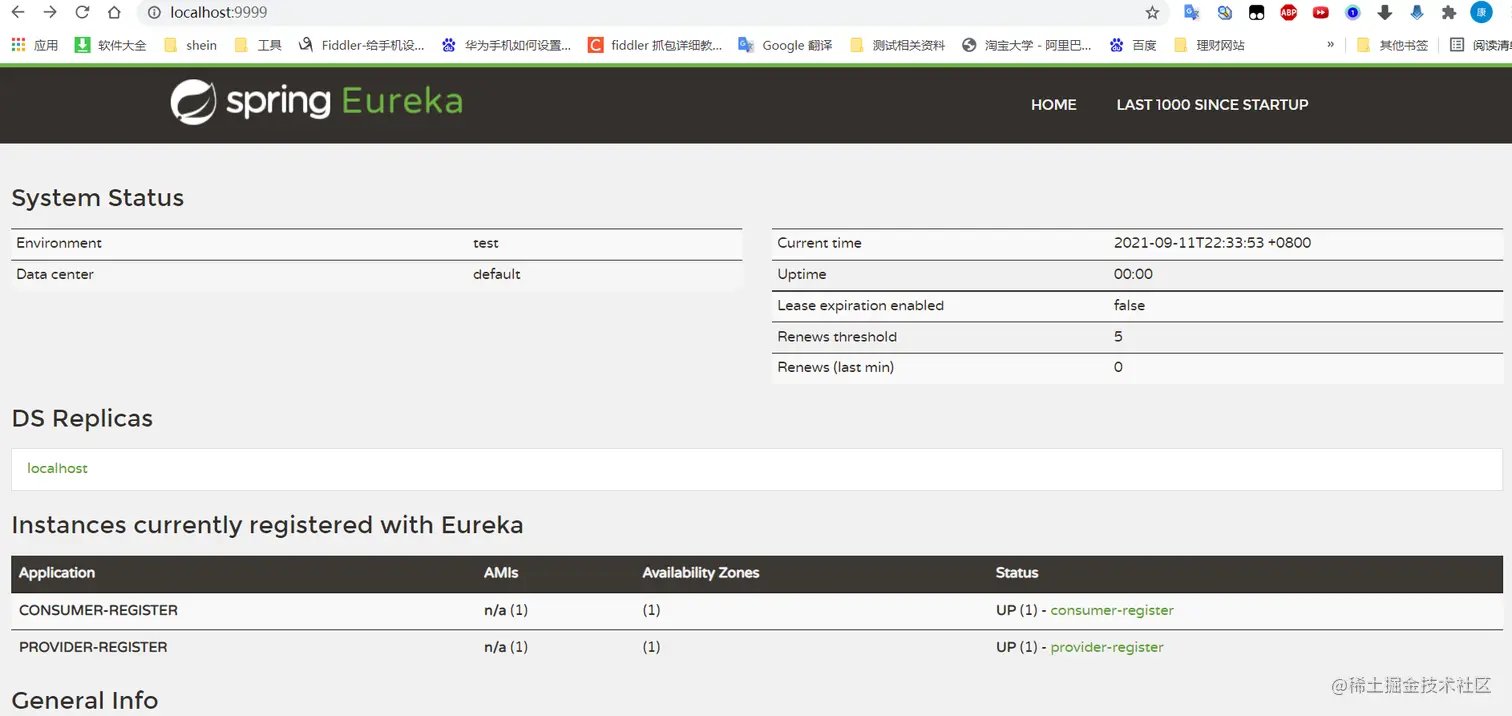1512x716 pixels.
Task: Open the 阅读清单 reading list
Action: pos(1480,45)
